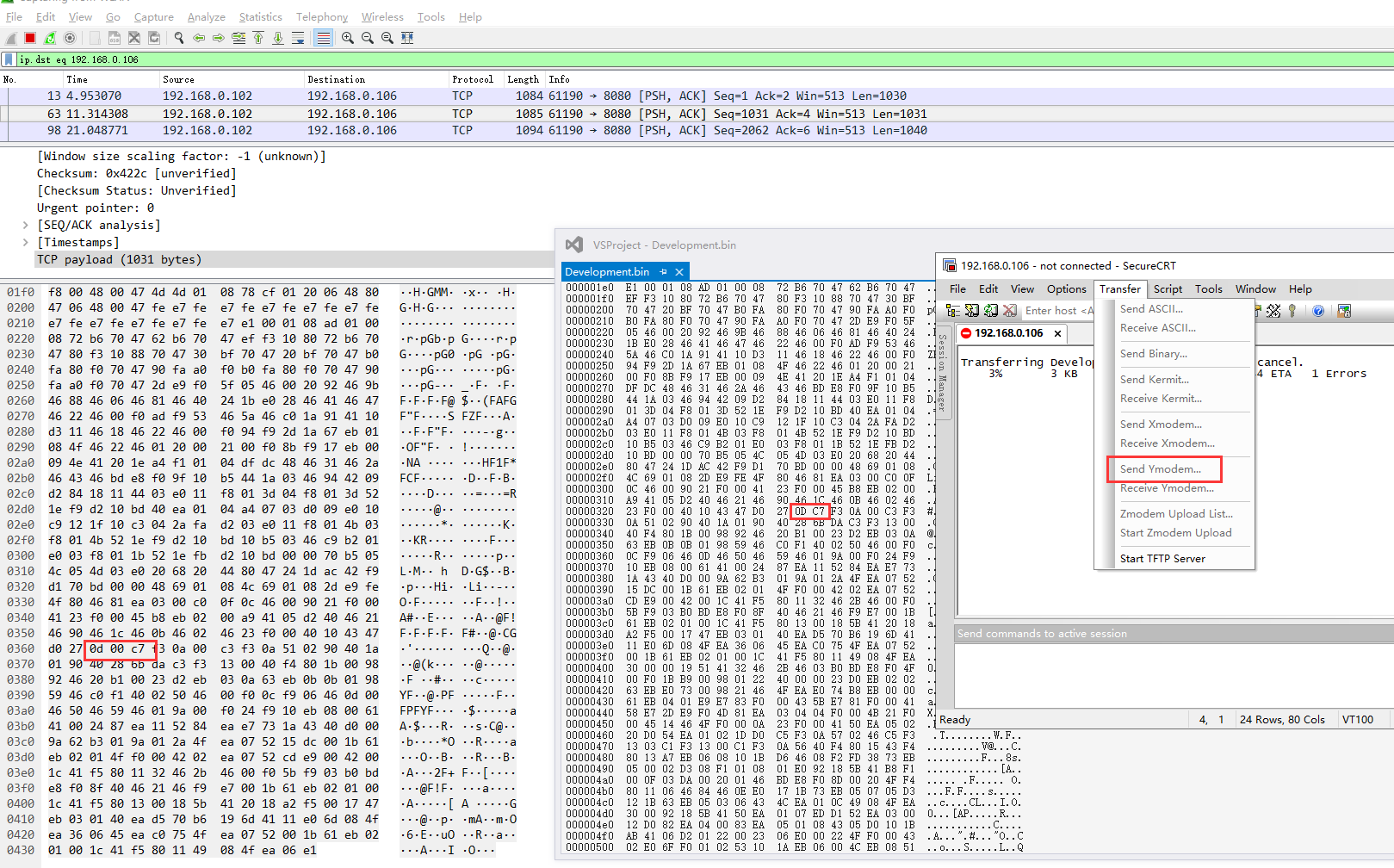Click SecureCRT Disconnect icon
1394x868 pixels.
tap(1010, 311)
